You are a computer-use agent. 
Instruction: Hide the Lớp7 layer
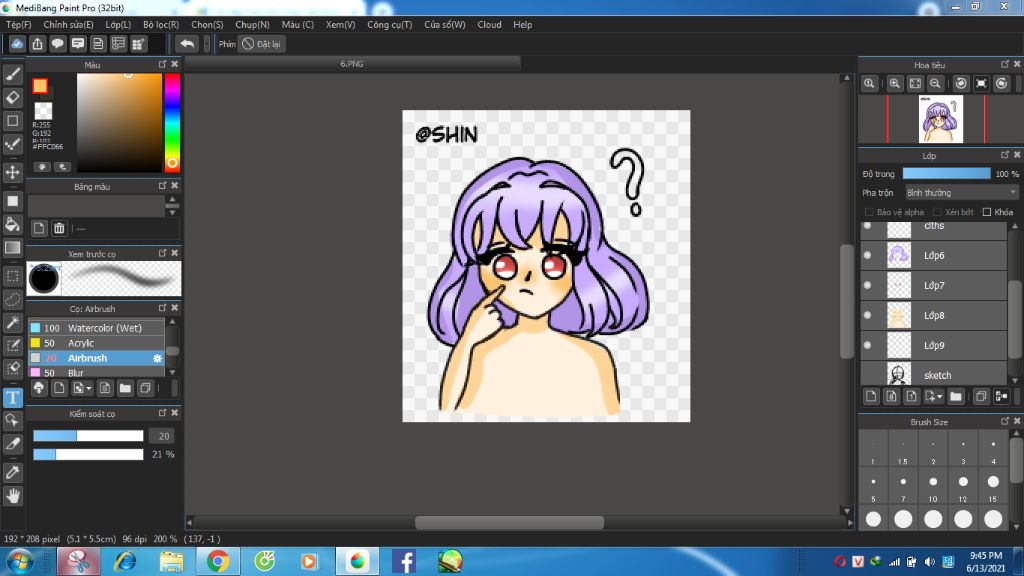coord(867,285)
